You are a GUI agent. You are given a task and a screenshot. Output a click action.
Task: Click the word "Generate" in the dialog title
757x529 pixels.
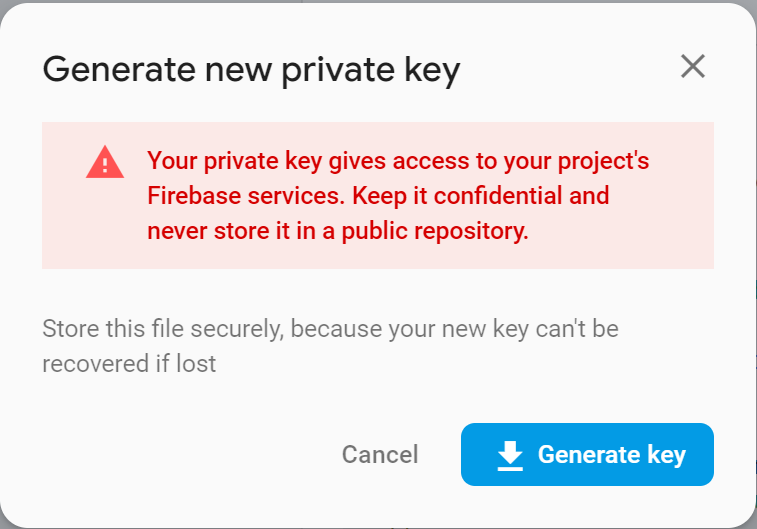[x=107, y=69]
